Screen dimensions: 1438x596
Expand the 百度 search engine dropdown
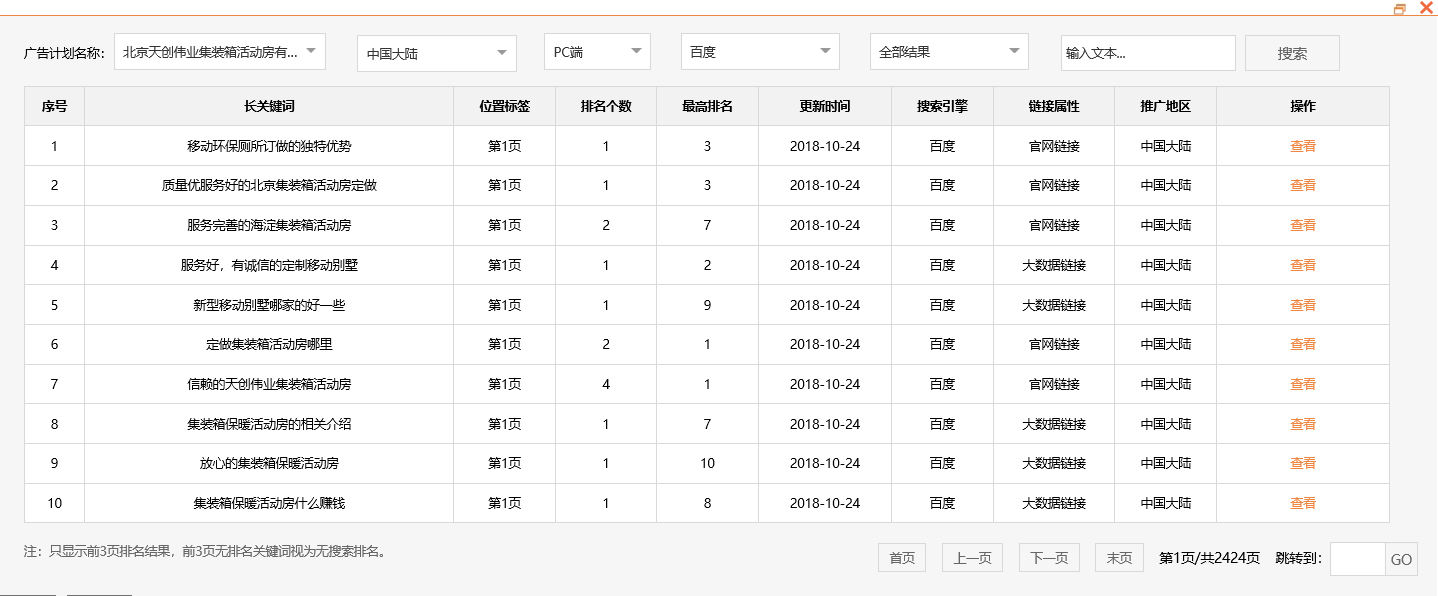pos(759,51)
